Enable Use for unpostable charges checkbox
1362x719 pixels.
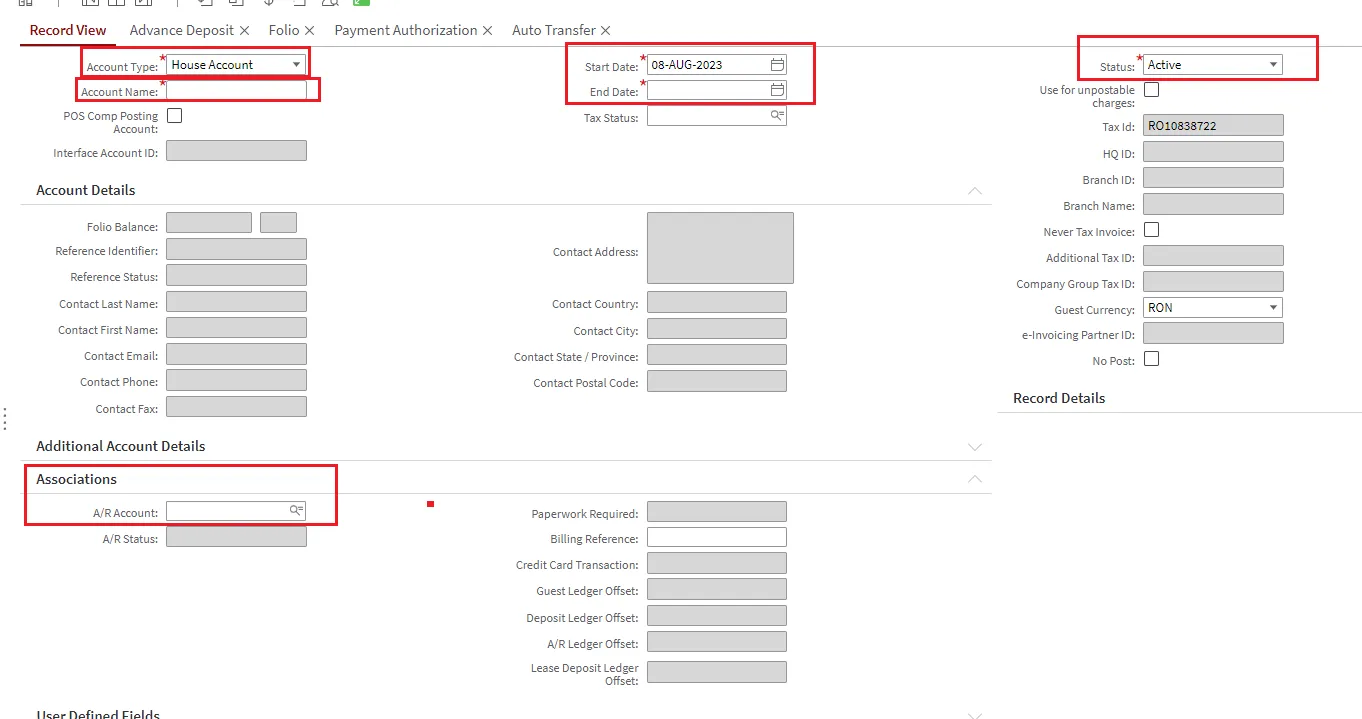pos(1151,90)
